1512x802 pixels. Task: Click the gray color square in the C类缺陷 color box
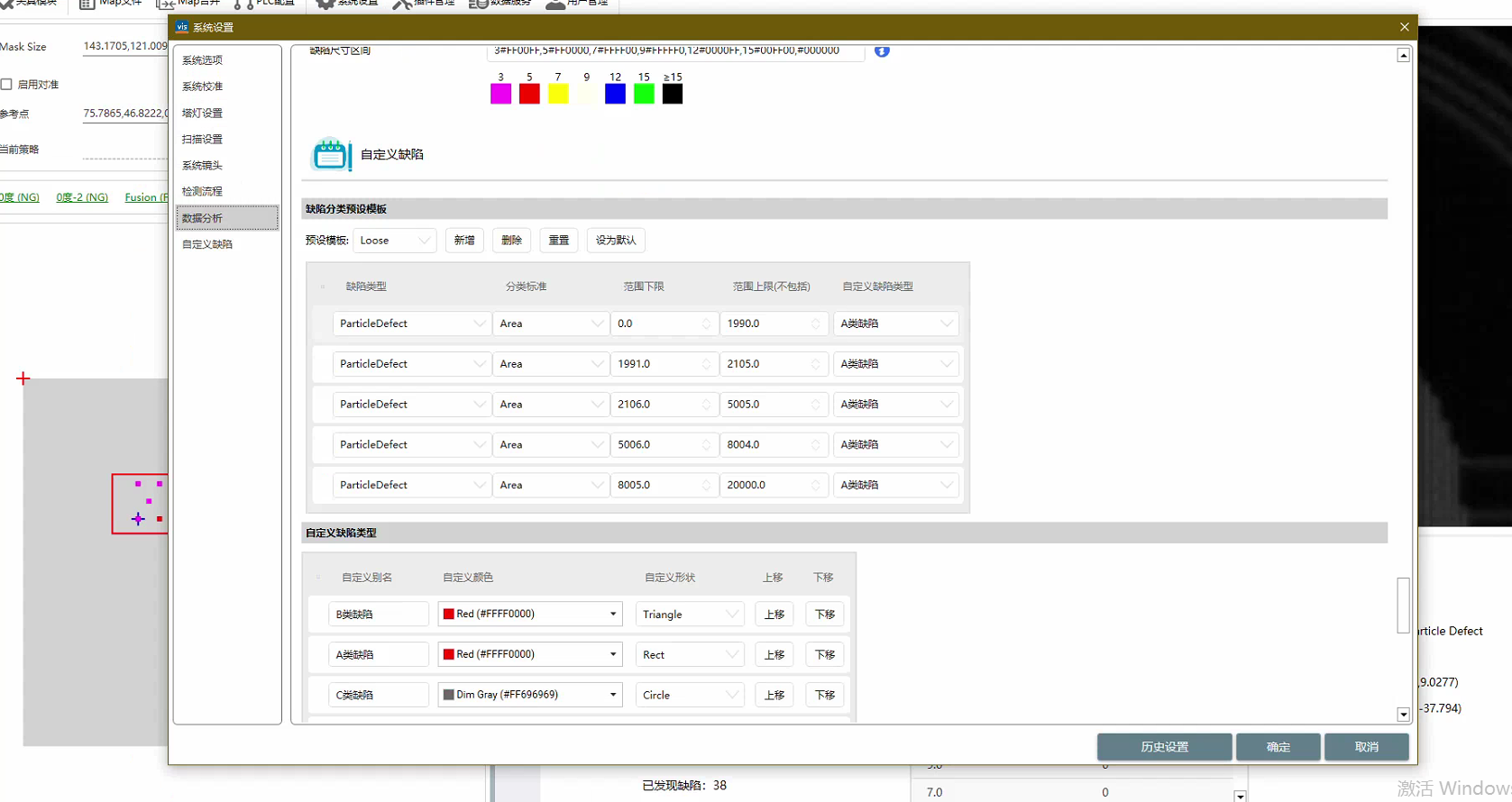pos(448,696)
